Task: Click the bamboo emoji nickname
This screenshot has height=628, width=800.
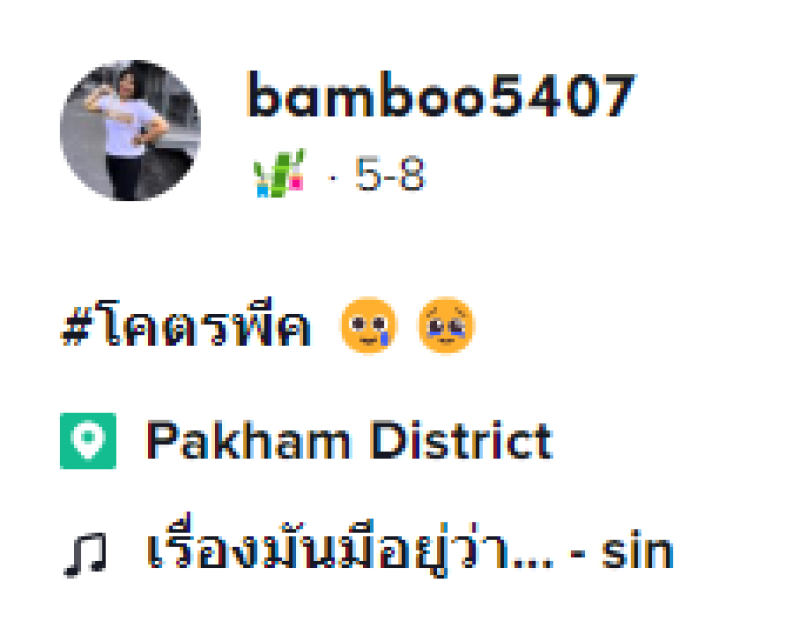Action: click(x=280, y=173)
